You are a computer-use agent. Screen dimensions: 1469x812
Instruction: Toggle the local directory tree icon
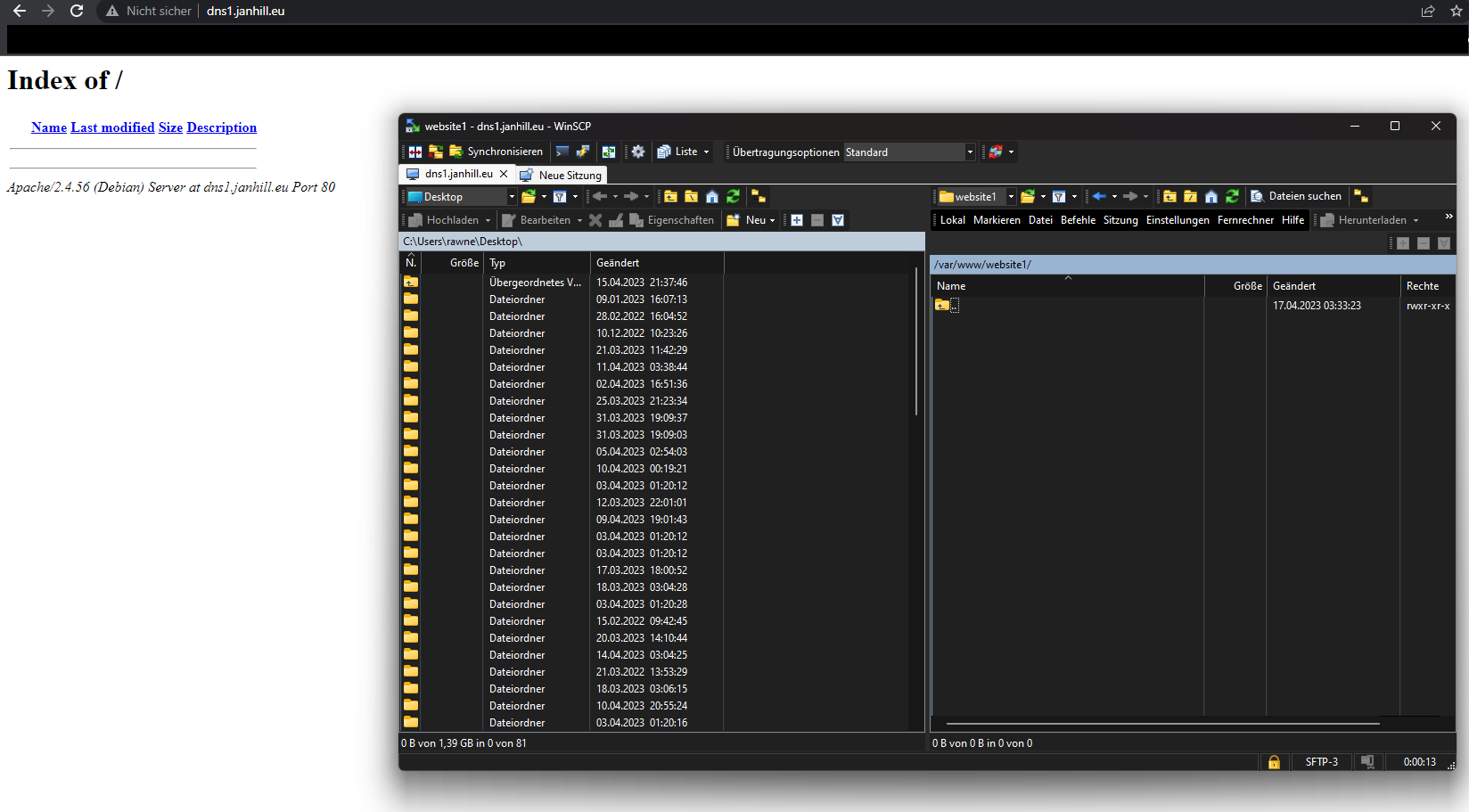[759, 196]
